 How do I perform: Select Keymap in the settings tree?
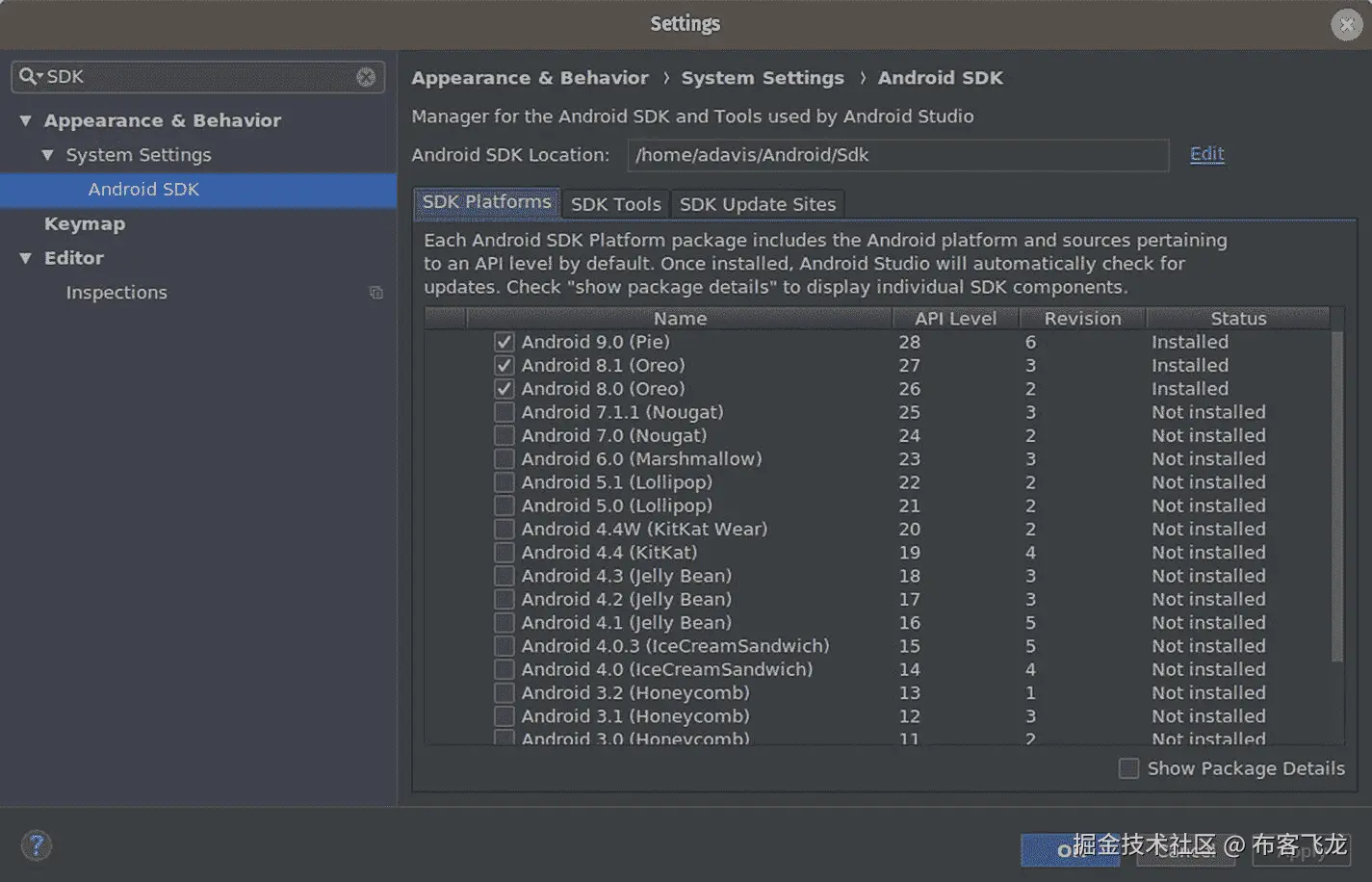pyautogui.click(x=85, y=223)
